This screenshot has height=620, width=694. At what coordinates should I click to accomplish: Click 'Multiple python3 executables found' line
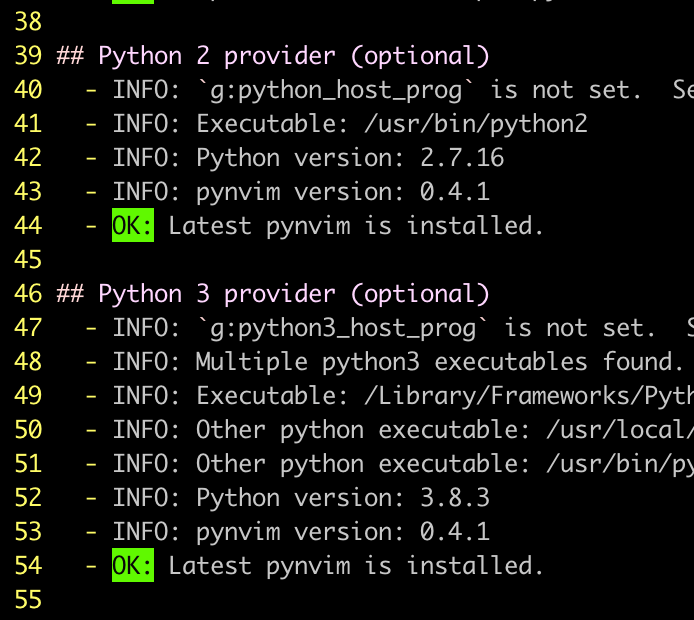coord(385,362)
